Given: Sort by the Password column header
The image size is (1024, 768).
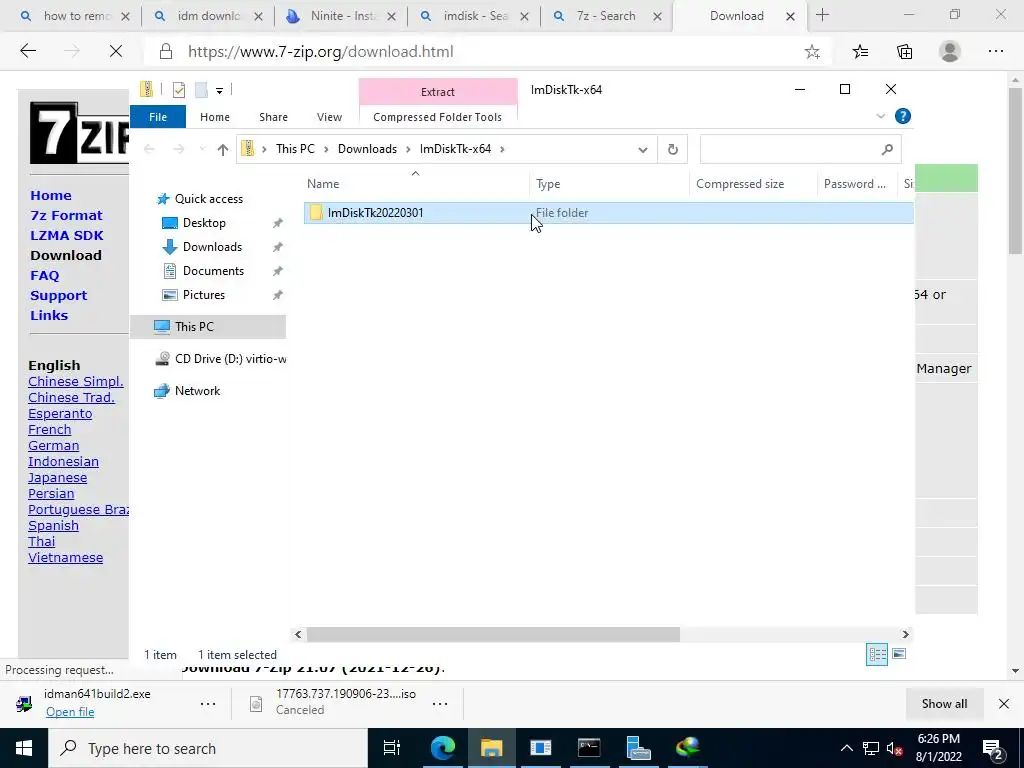Looking at the screenshot, I should [x=857, y=184].
